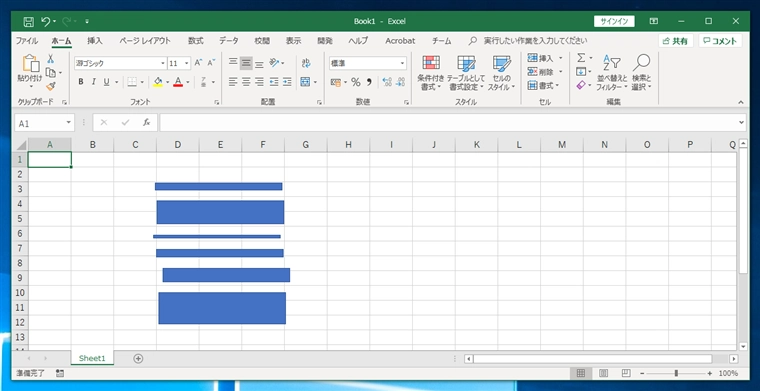Select the Sheet1 tab
Viewport: 760px width, 391px height.
92,359
